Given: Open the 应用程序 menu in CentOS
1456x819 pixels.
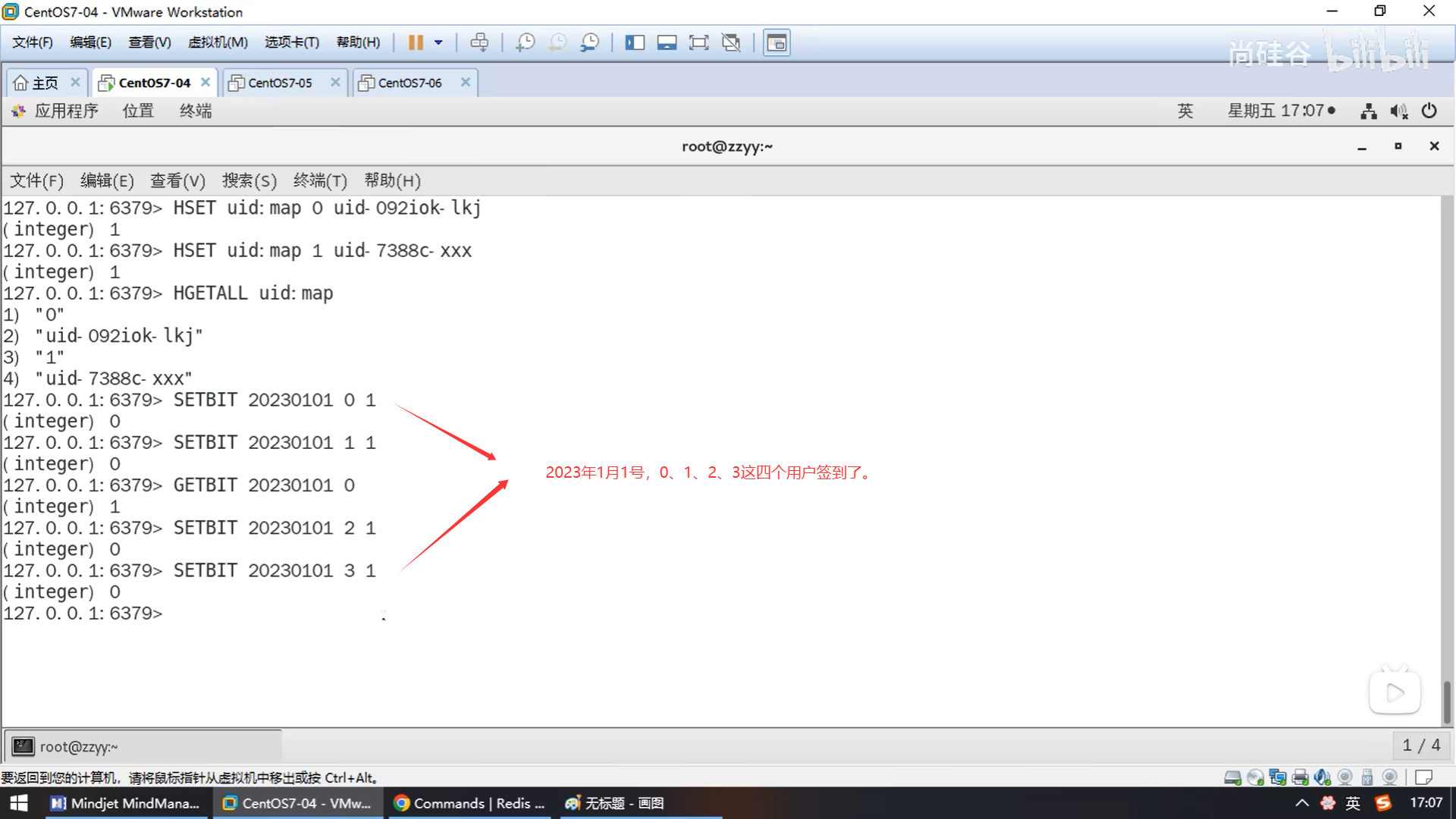Looking at the screenshot, I should [x=66, y=111].
